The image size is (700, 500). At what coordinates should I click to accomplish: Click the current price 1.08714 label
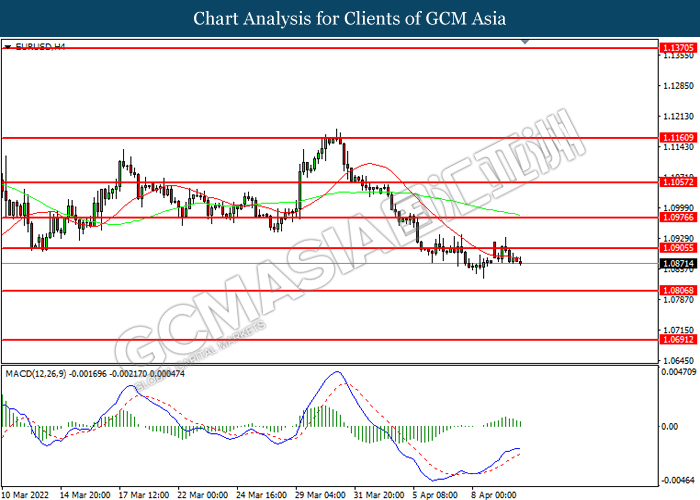point(678,263)
